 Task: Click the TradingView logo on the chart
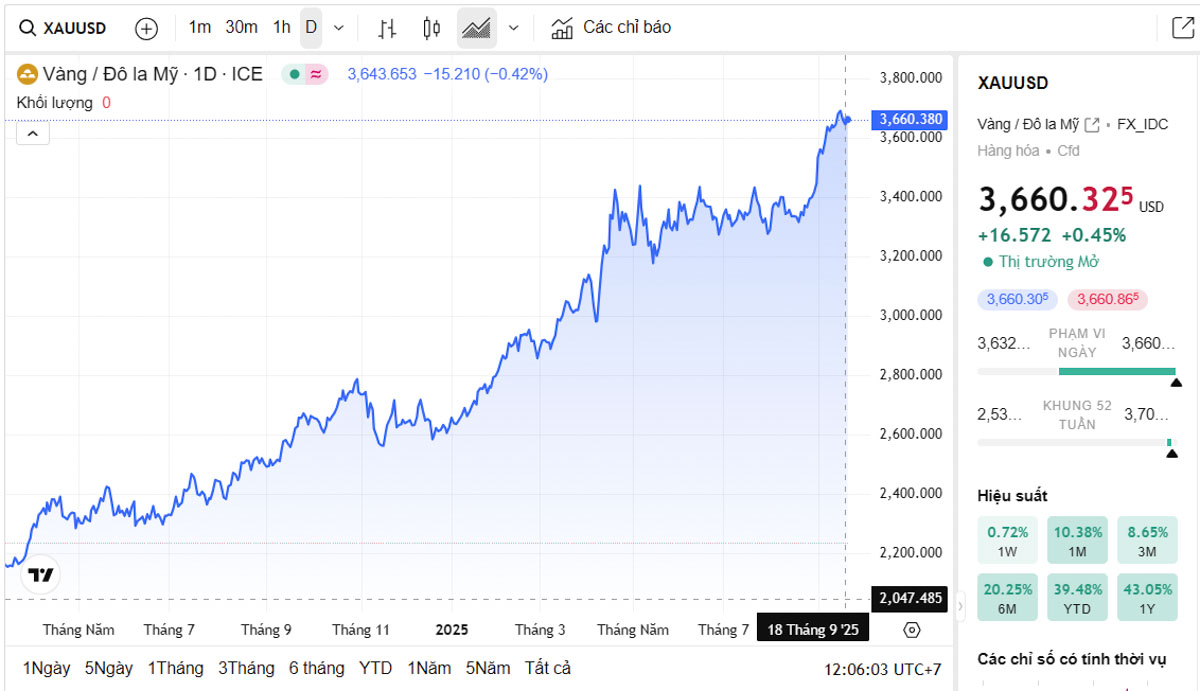pos(41,575)
